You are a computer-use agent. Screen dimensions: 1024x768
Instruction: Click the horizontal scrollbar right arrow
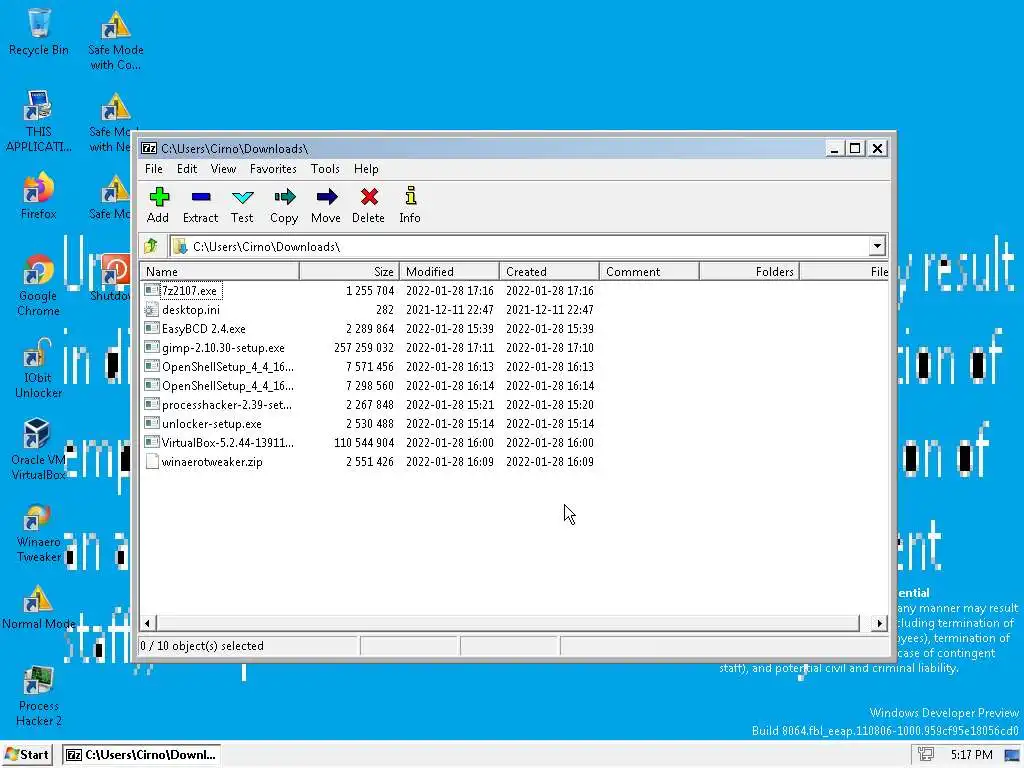tap(879, 623)
